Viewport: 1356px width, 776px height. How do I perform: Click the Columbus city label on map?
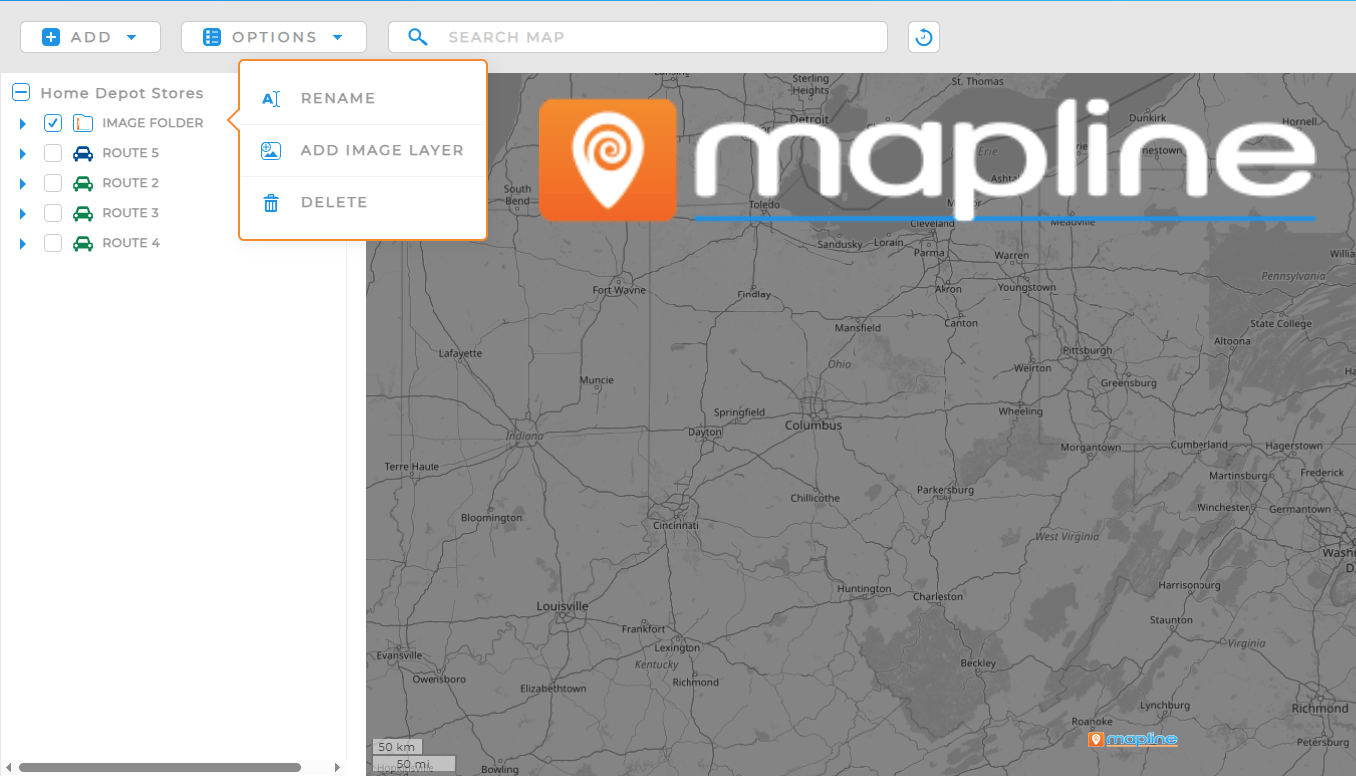tap(813, 425)
